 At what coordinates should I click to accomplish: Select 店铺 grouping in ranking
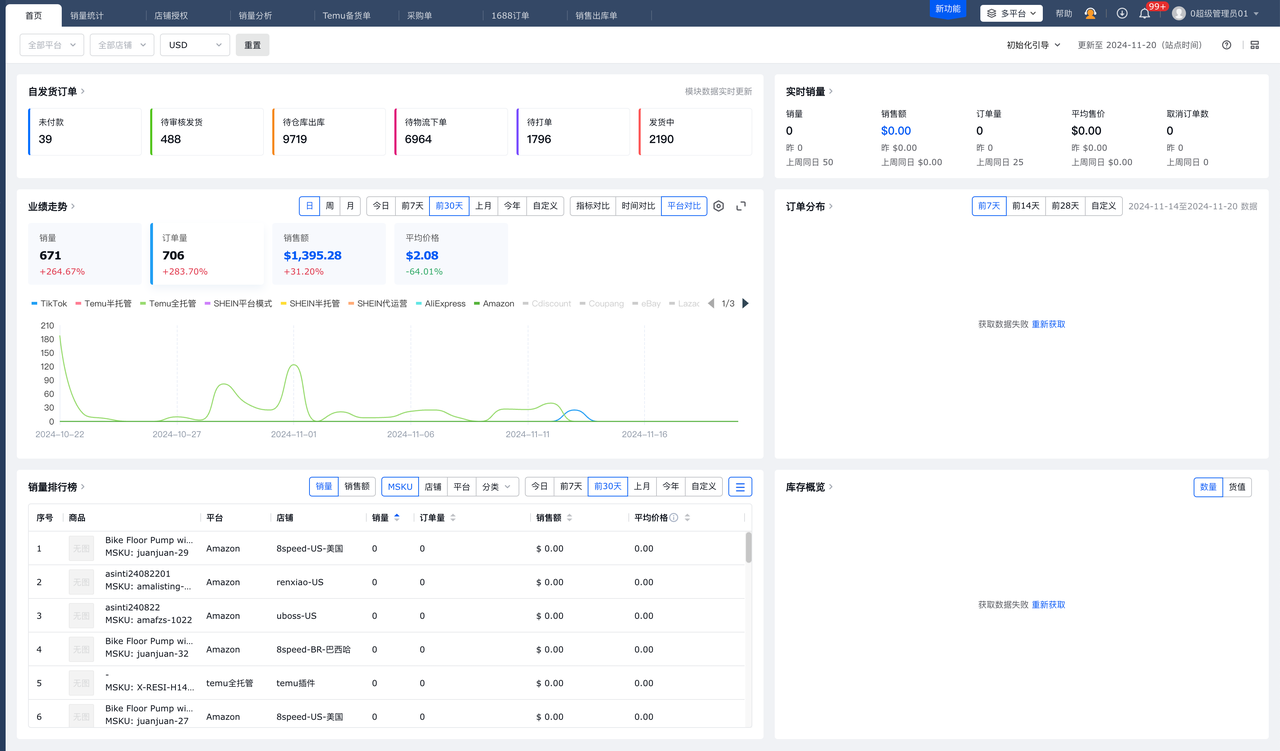click(x=433, y=487)
